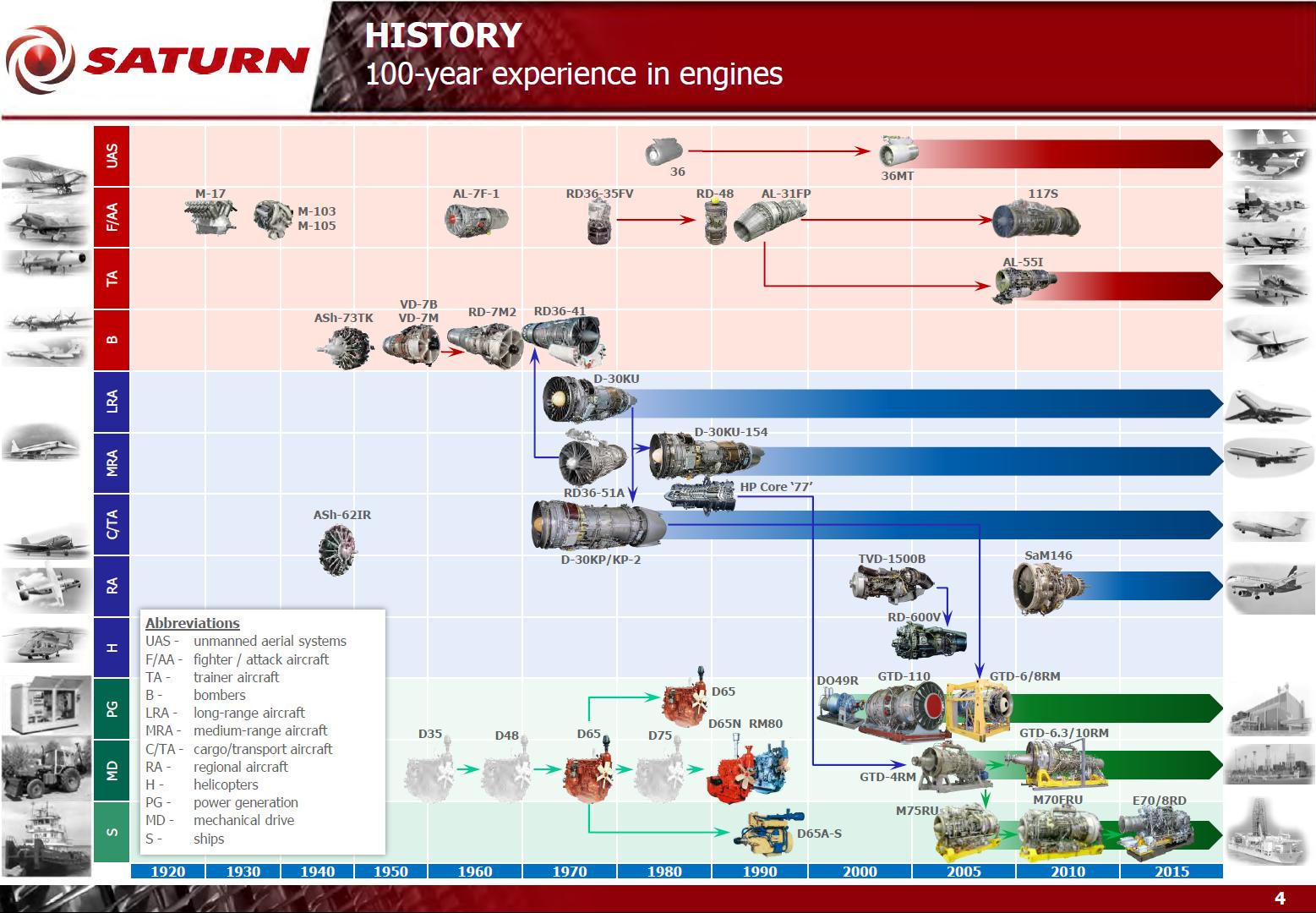Click the ASh-62IR radial engine image
This screenshot has height=913, width=1316.
(x=340, y=549)
